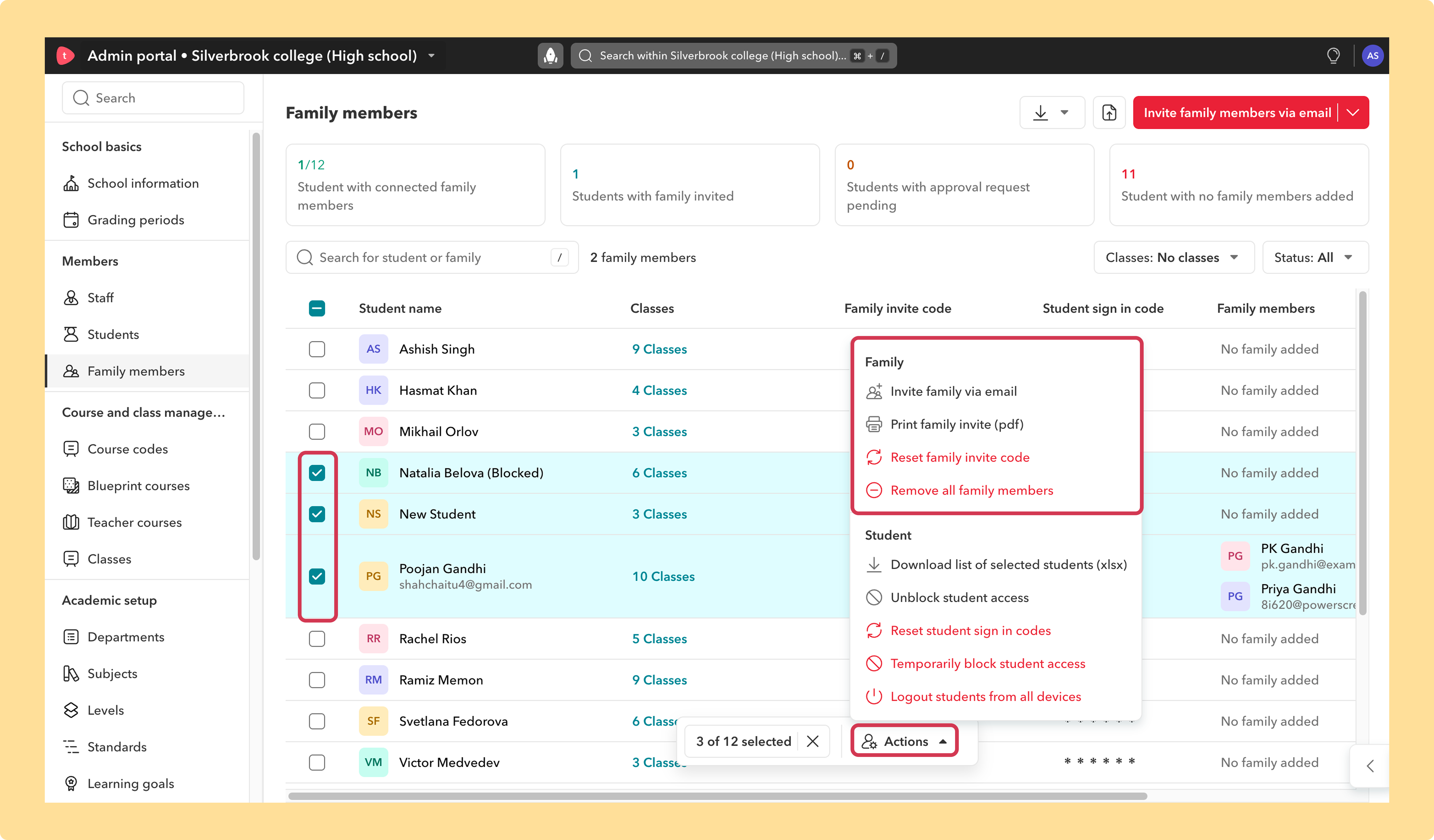Click the rocket icon in top bar

[550, 56]
